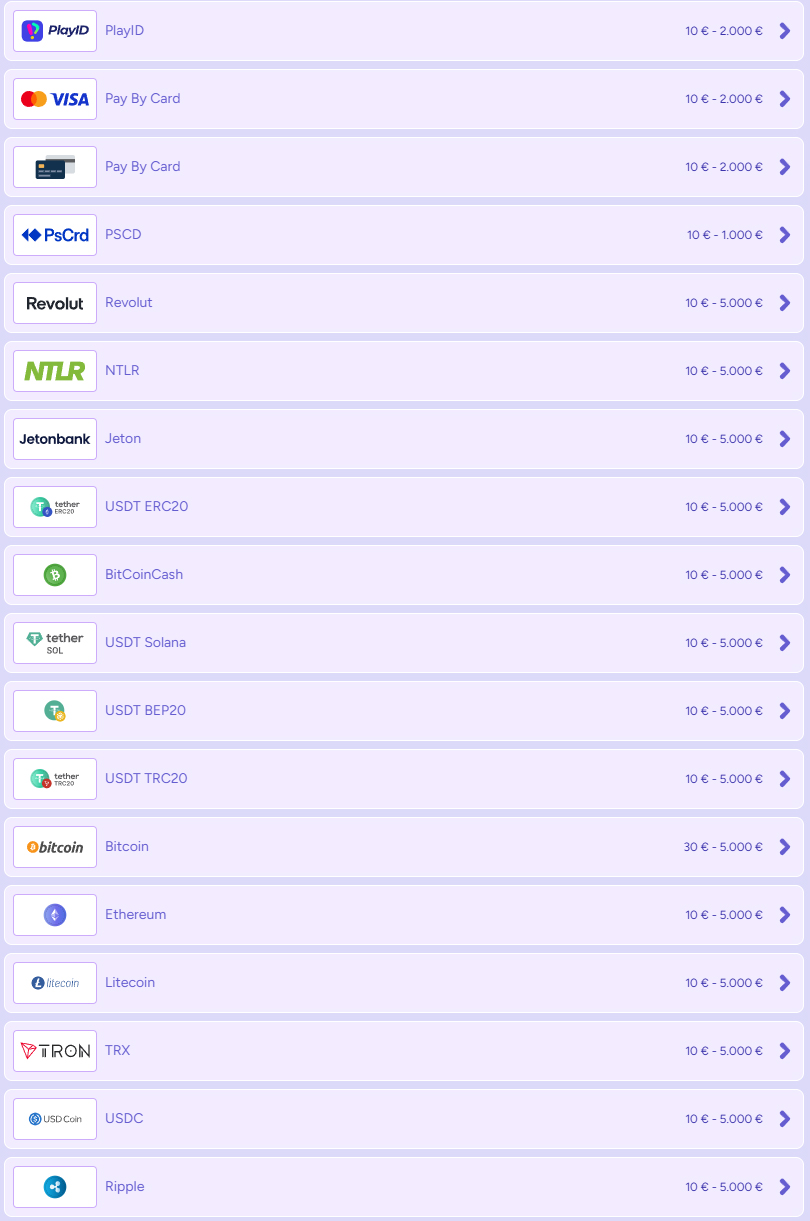Click the arrow on the Jeton row
Image resolution: width=810 pixels, height=1221 pixels.
785,439
